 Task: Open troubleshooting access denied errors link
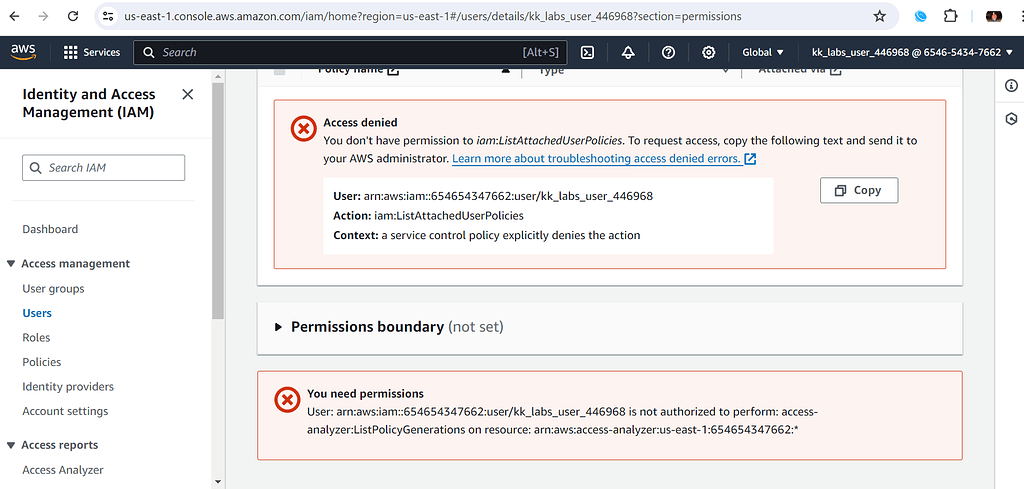(603, 159)
